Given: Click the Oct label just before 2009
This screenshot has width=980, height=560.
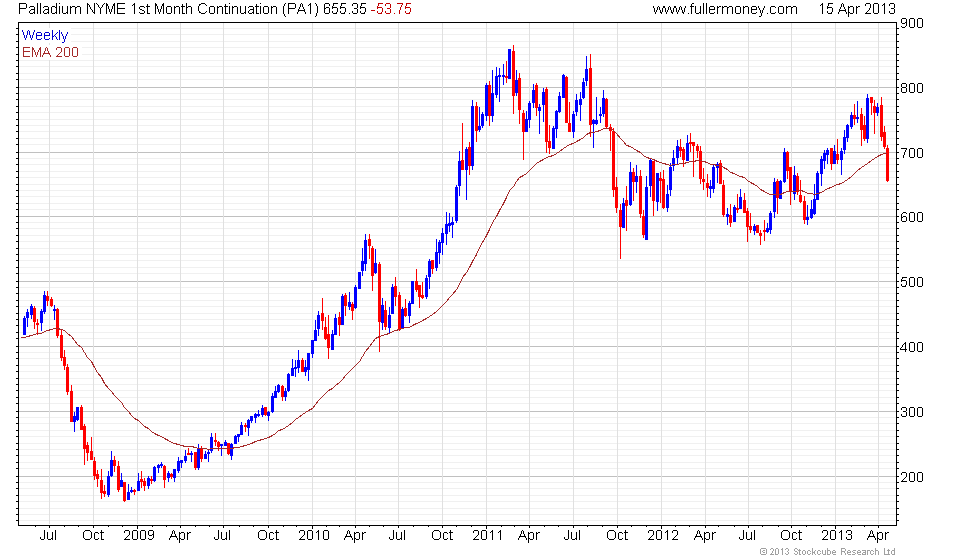Looking at the screenshot, I should (x=93, y=536).
